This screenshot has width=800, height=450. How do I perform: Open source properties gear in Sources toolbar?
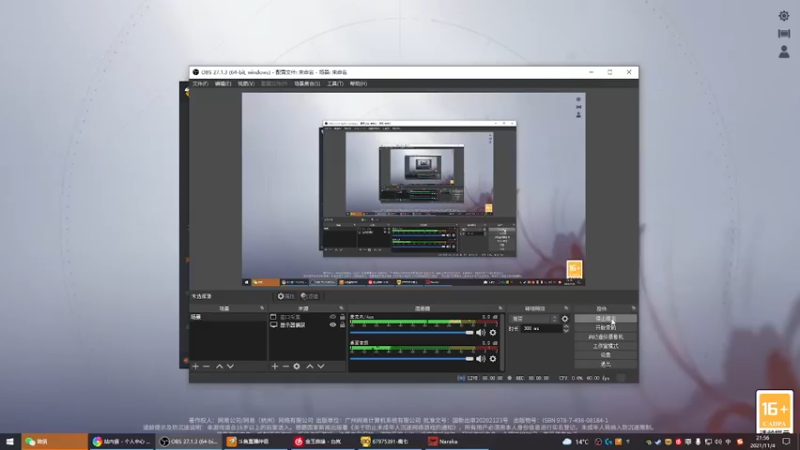(x=297, y=366)
